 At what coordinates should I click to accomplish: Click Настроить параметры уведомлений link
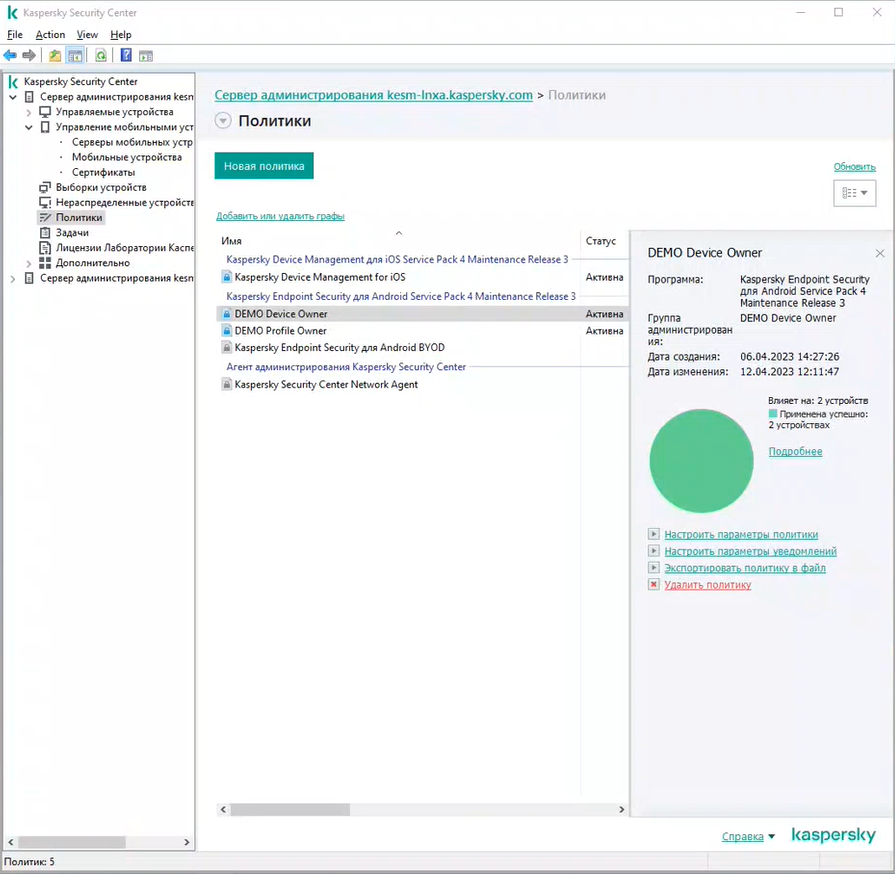point(750,551)
